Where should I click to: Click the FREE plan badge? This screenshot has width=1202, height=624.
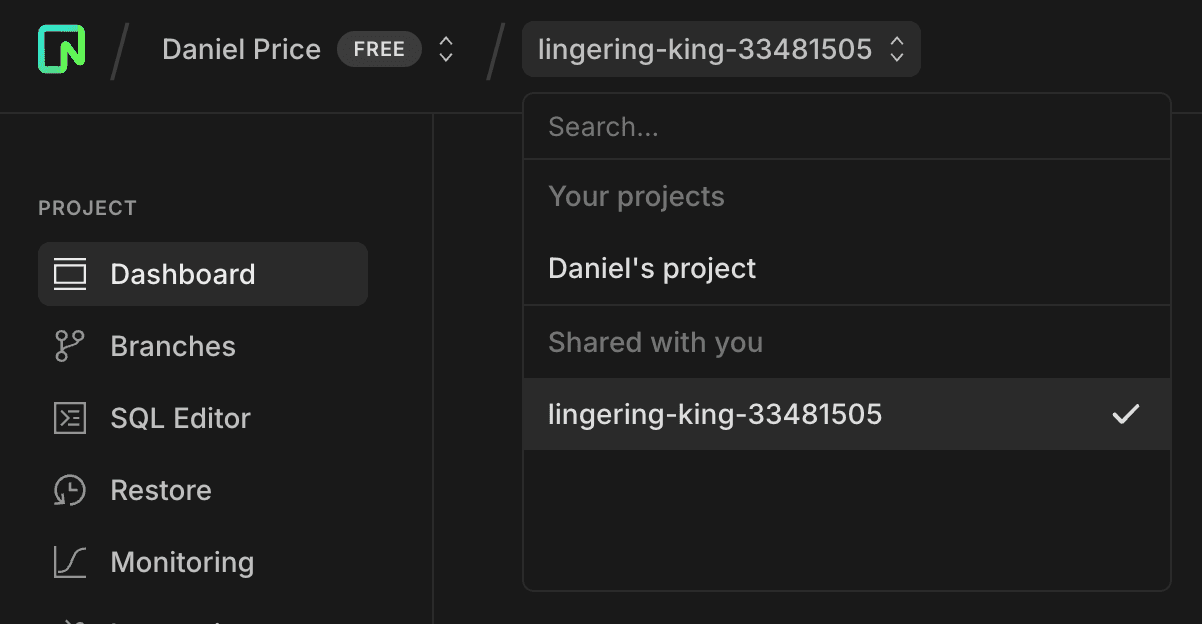point(379,48)
